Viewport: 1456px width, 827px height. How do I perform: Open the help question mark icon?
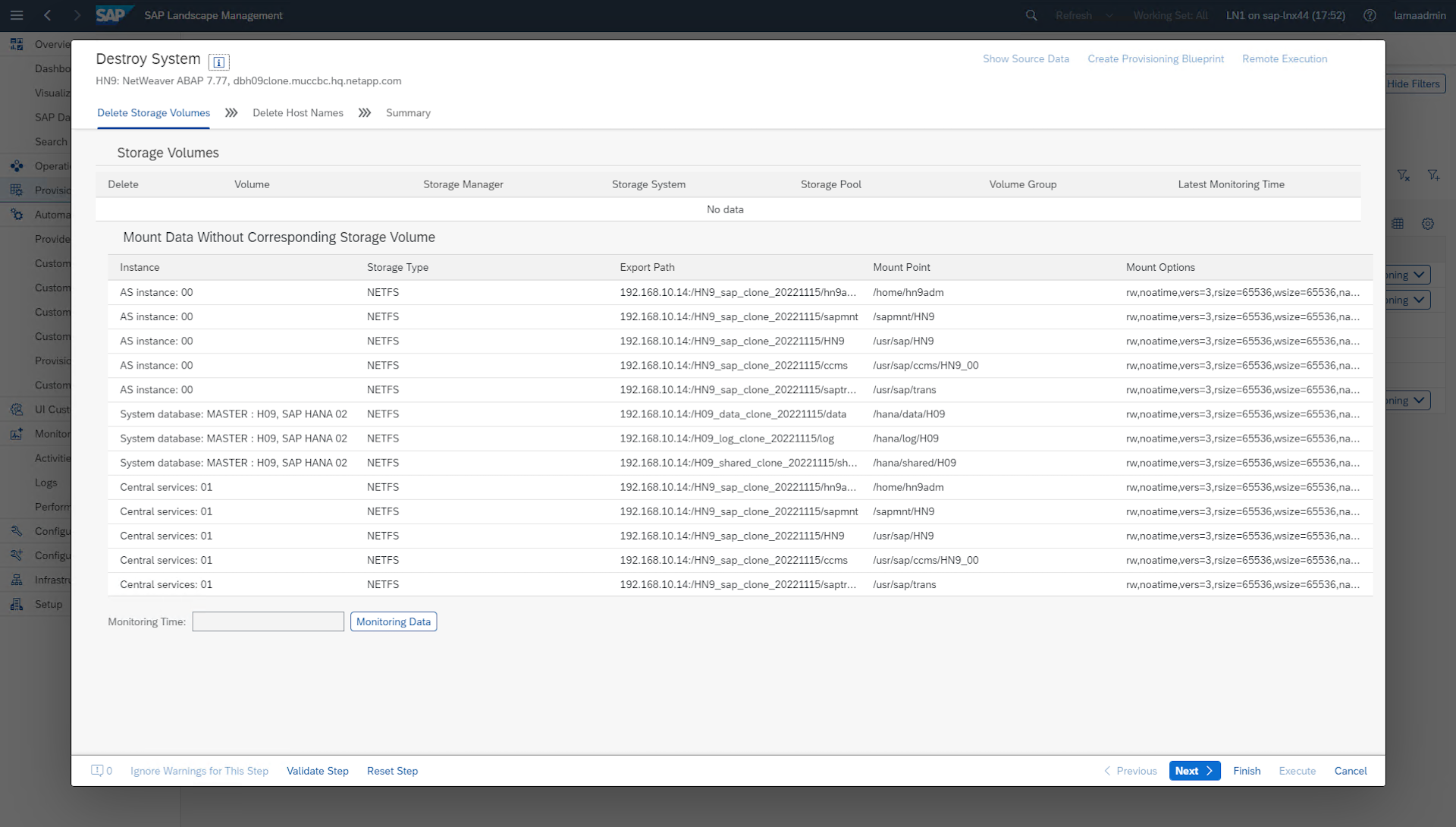click(1370, 15)
